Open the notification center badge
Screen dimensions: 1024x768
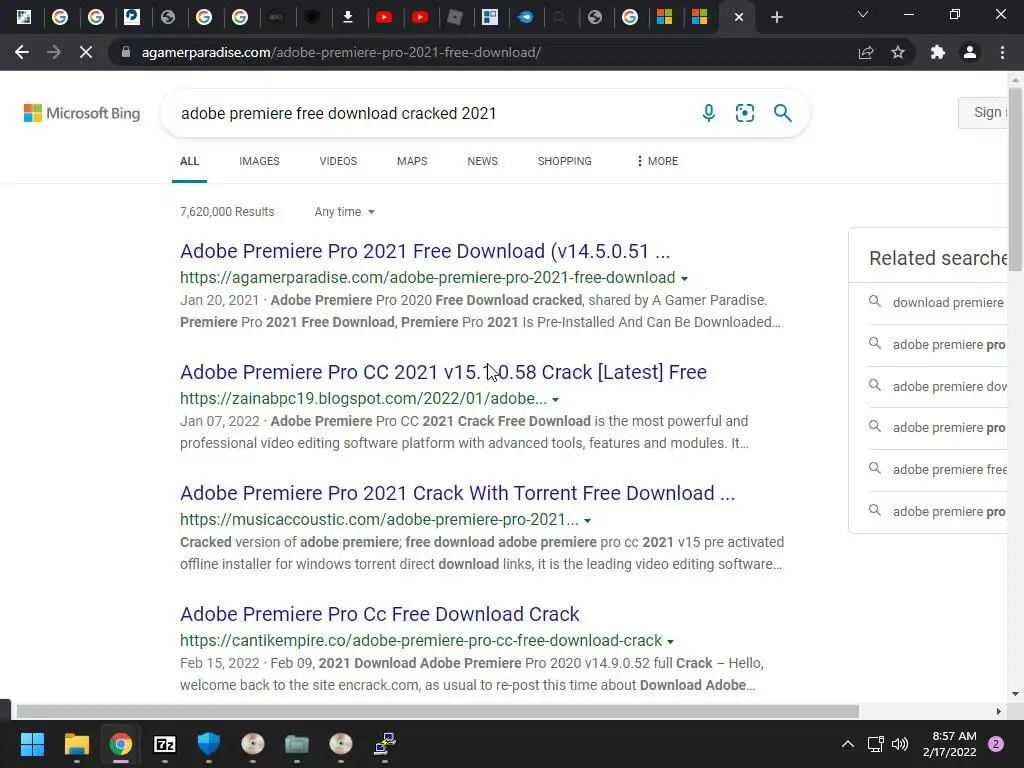tap(996, 744)
